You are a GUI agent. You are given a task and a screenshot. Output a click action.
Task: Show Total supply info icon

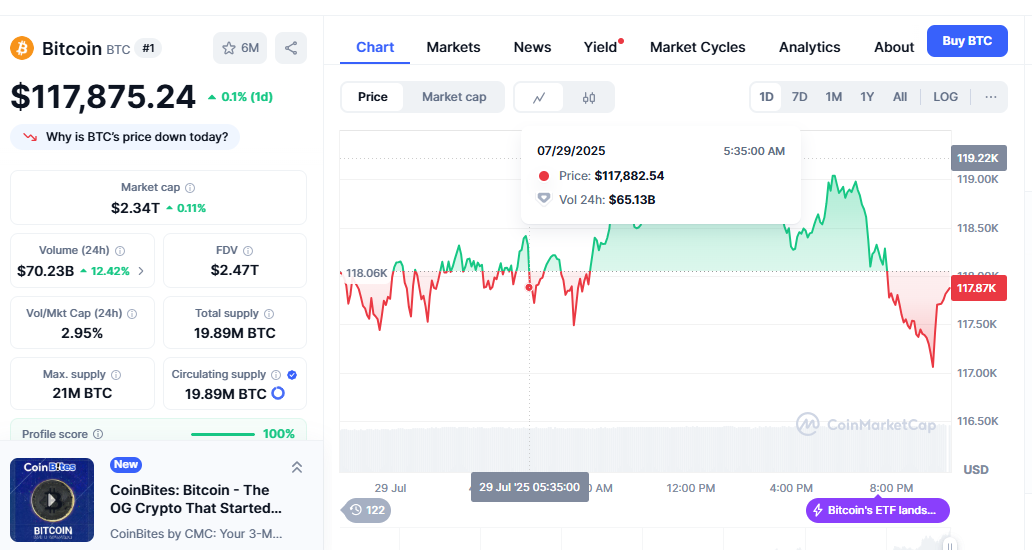click(x=269, y=314)
